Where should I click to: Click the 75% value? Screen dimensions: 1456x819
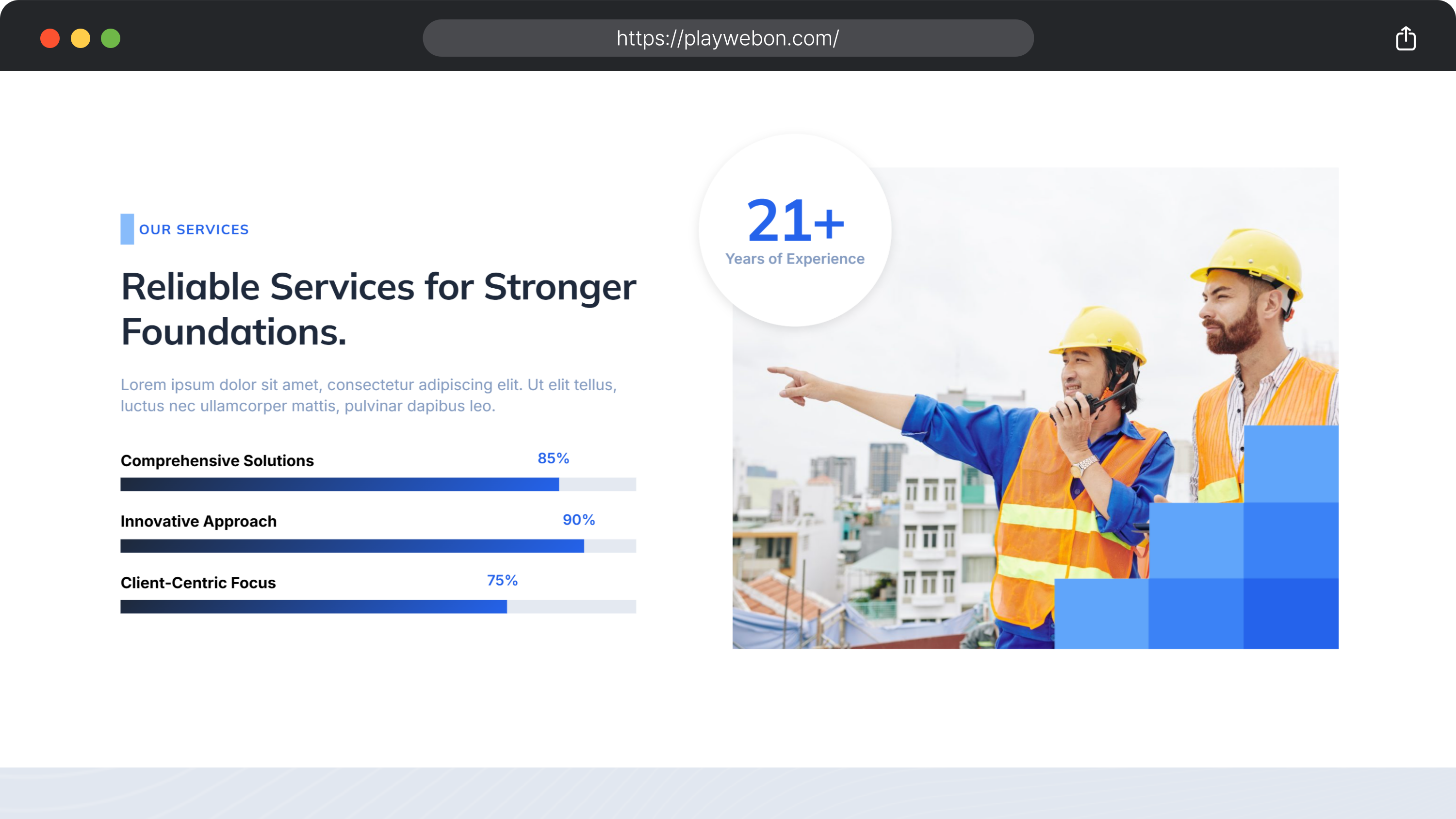pos(503,580)
